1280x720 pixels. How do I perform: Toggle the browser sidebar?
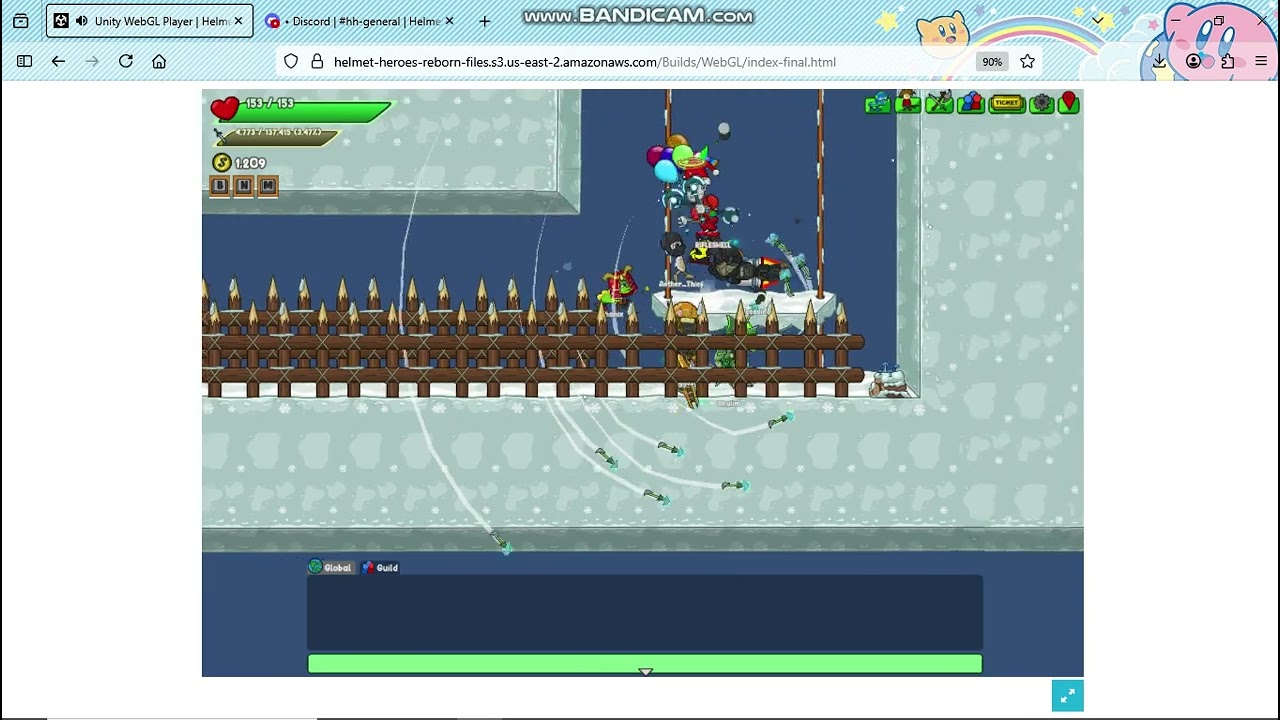(25, 61)
